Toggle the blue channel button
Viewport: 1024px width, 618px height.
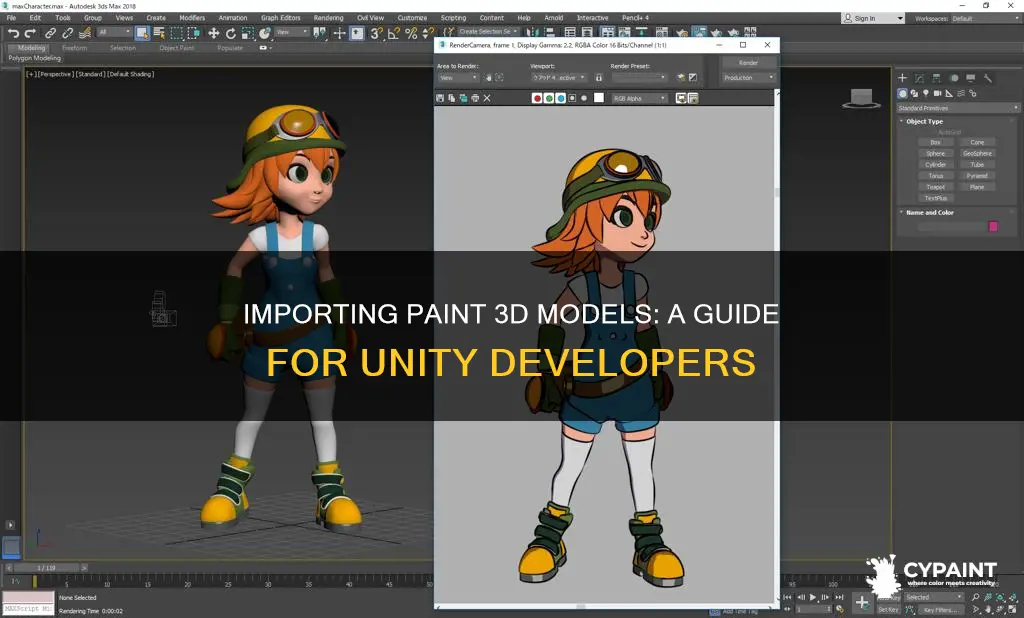(x=561, y=99)
